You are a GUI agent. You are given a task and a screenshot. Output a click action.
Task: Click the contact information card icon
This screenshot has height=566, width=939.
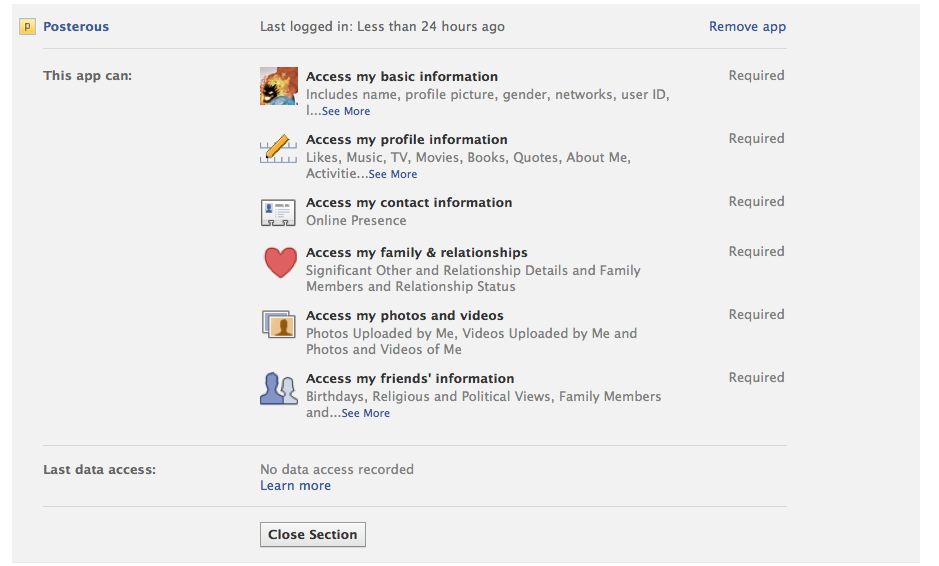(x=279, y=211)
